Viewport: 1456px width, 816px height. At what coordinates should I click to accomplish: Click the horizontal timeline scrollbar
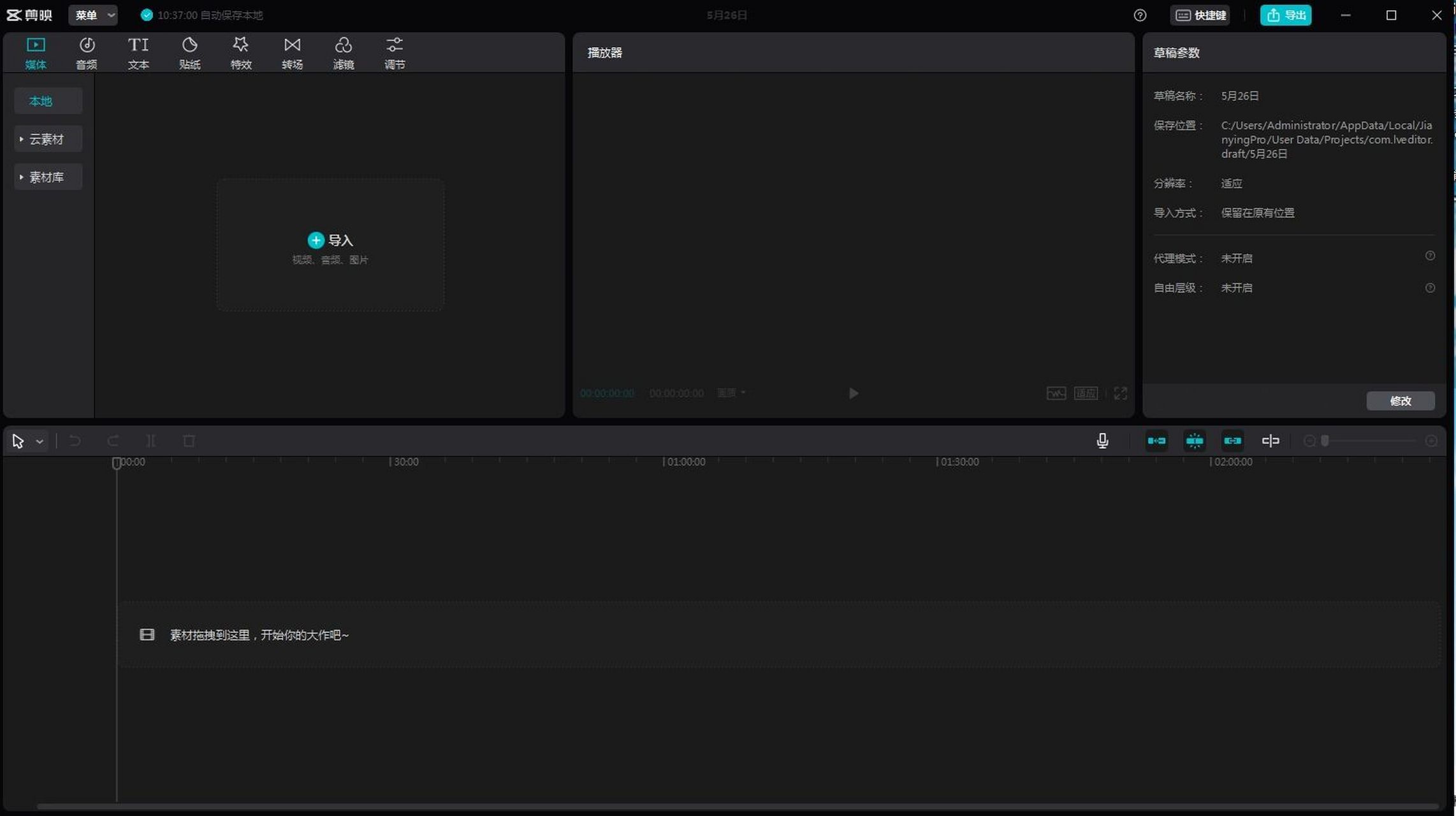(738, 806)
